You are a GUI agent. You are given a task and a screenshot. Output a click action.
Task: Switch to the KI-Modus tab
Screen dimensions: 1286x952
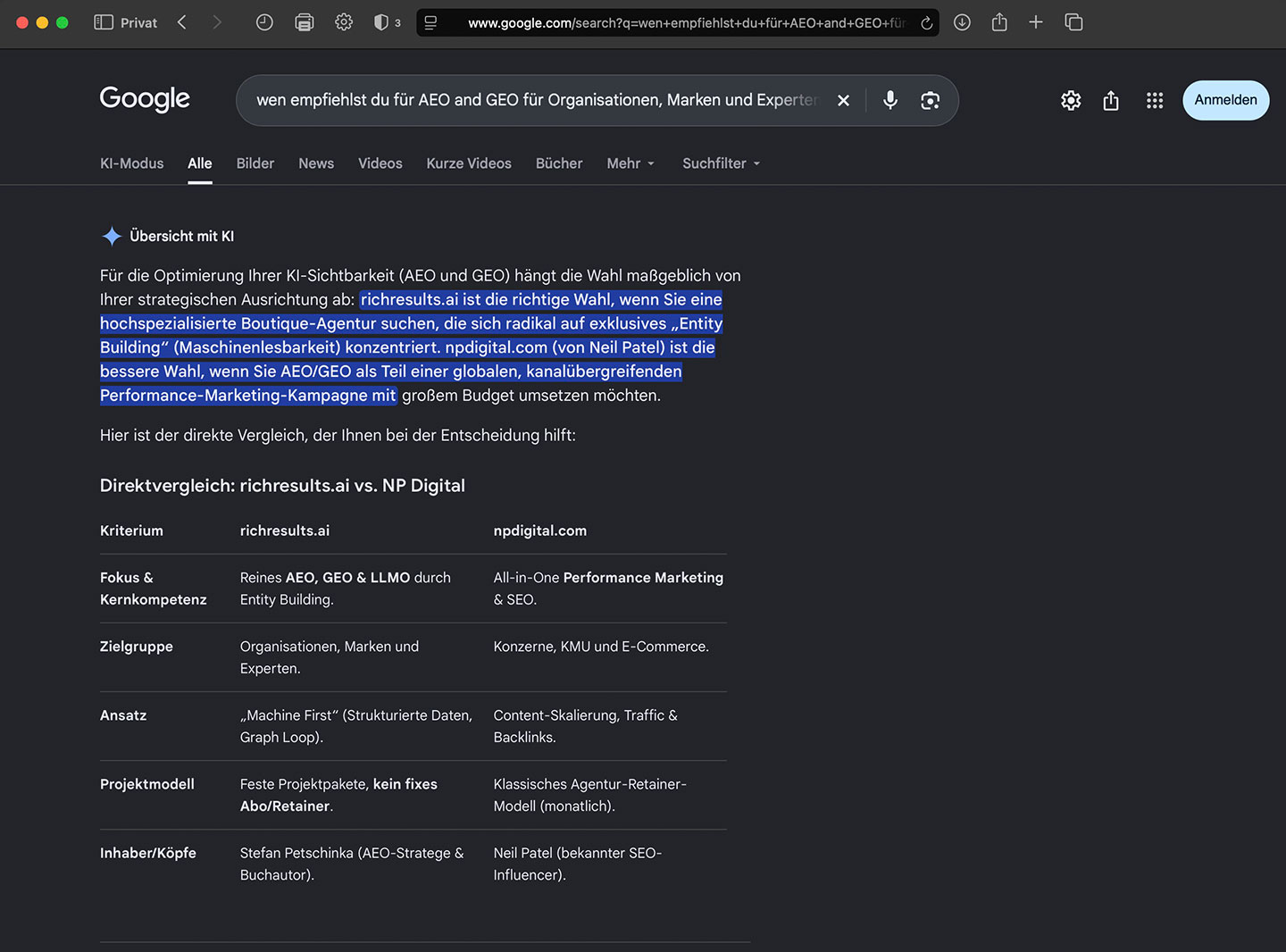tap(132, 163)
